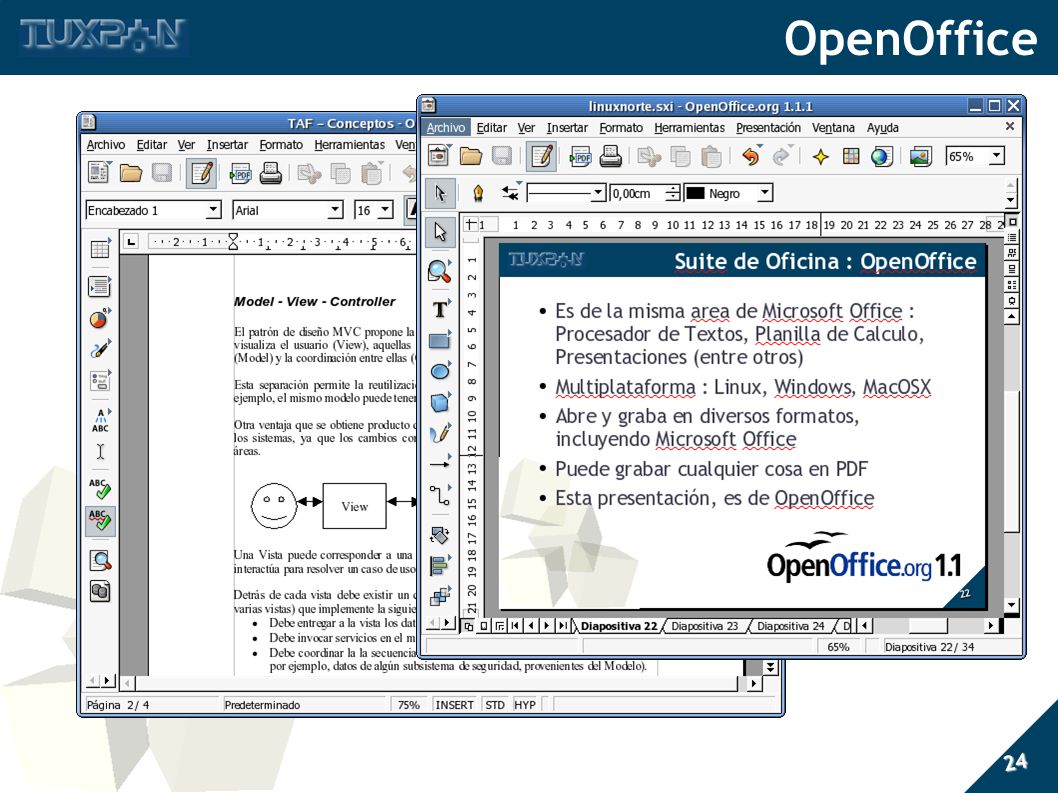Toggle INSERT mode in Writer status bar
Image resolution: width=1058 pixels, height=793 pixels.
click(x=454, y=705)
